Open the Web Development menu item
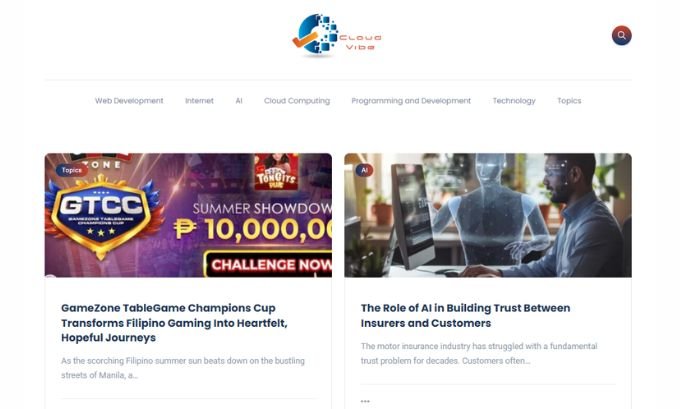The image size is (680, 409). pyautogui.click(x=129, y=101)
